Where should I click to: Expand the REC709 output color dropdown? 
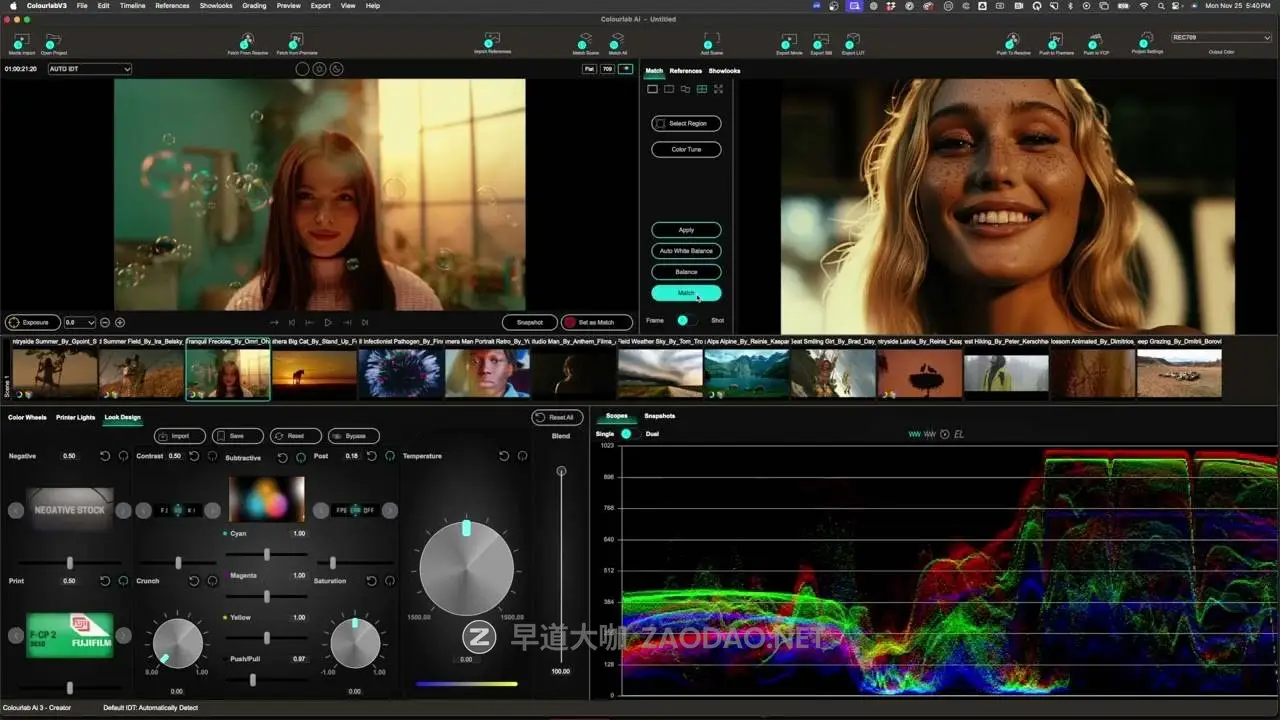pos(1221,38)
